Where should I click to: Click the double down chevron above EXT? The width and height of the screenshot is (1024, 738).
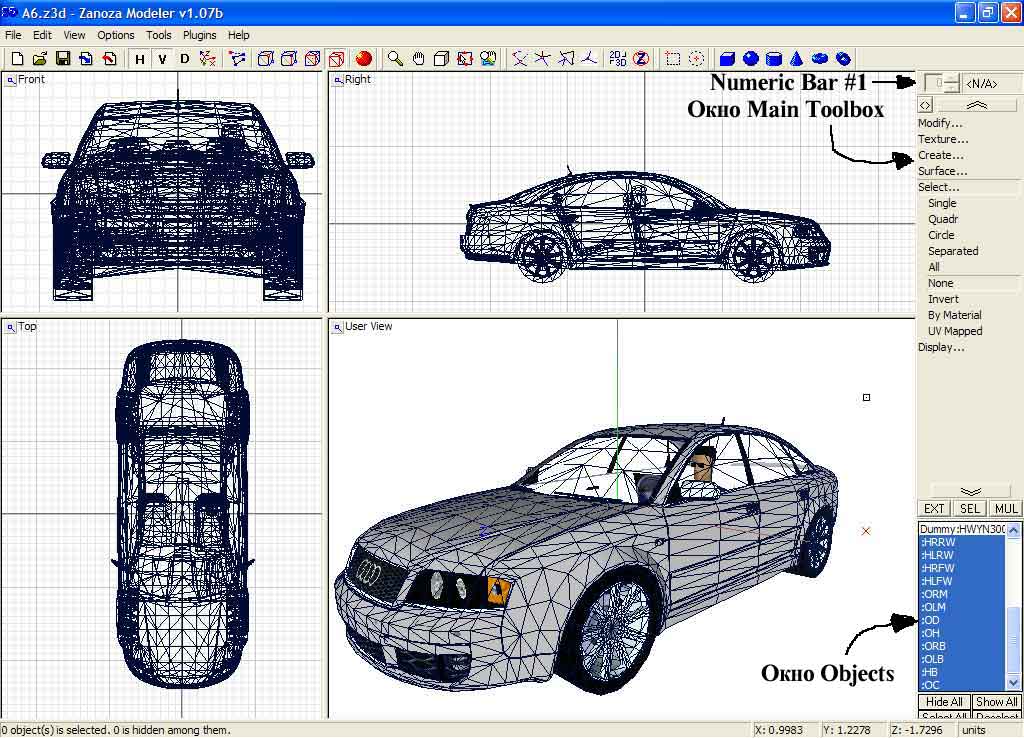point(970,491)
